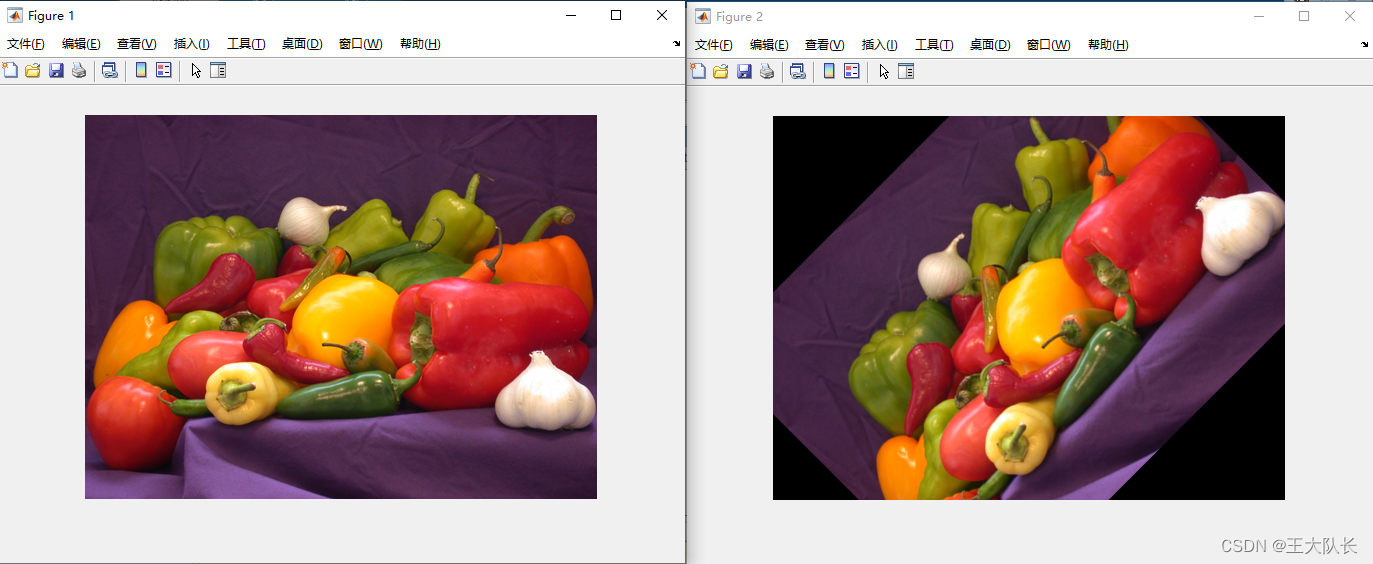Open 查看(V) menu in Figure 2
Viewport: 1373px width, 564px height.
[824, 45]
